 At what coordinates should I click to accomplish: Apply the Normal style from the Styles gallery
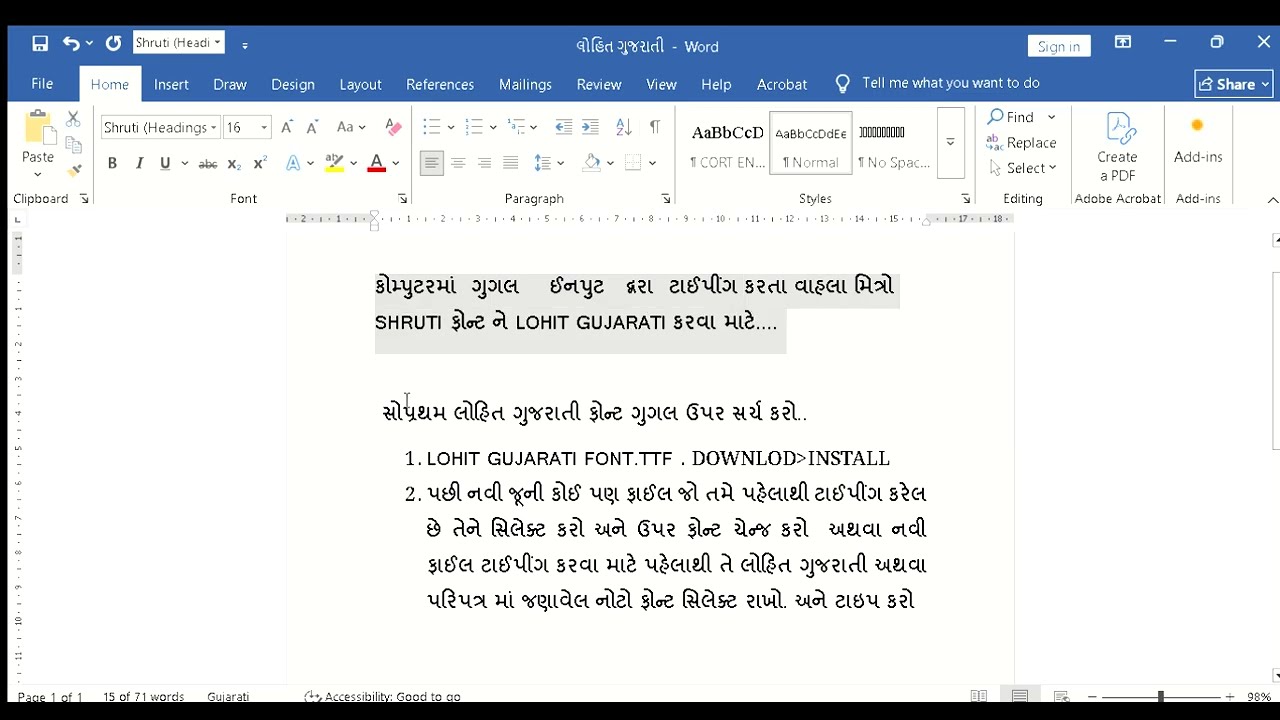pos(811,142)
